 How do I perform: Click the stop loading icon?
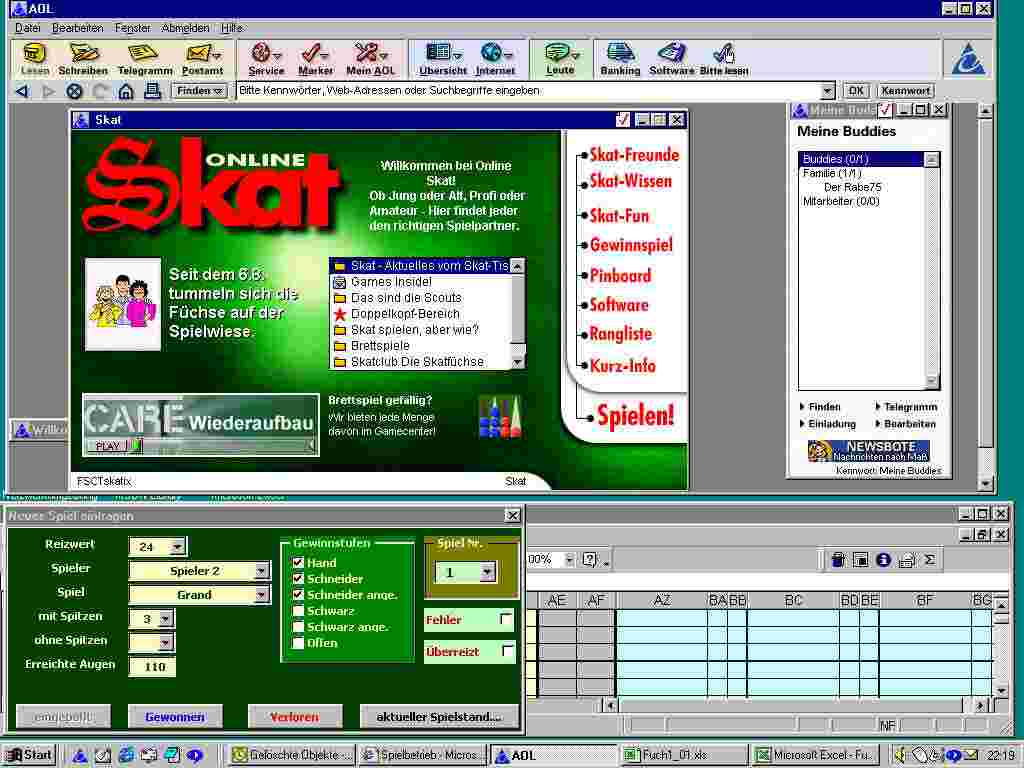74,91
